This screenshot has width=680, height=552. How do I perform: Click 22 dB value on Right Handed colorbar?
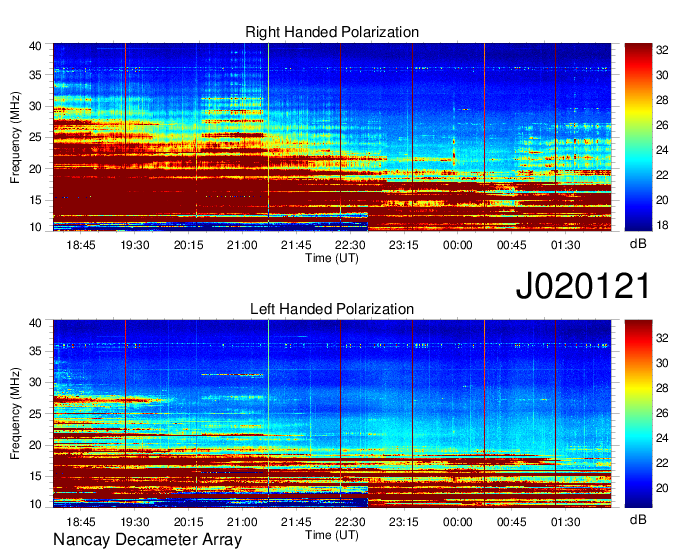tap(662, 175)
